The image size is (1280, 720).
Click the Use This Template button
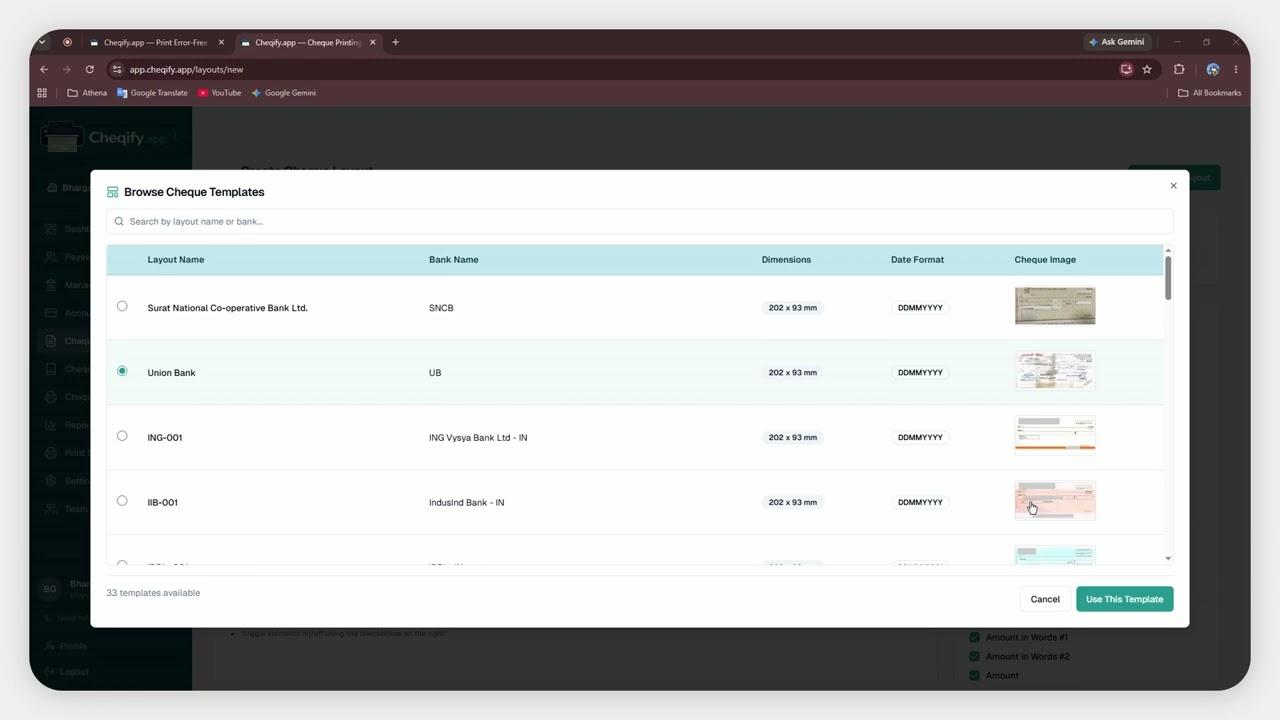[1124, 599]
